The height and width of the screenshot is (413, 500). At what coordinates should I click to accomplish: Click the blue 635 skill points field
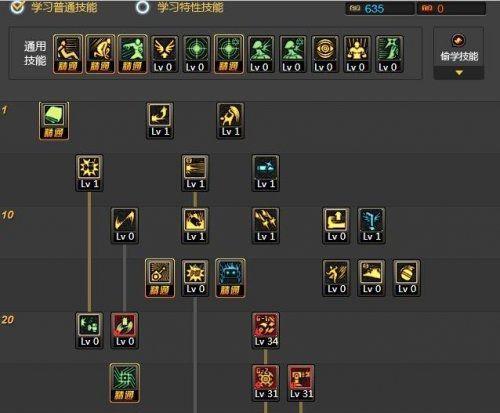(380, 9)
